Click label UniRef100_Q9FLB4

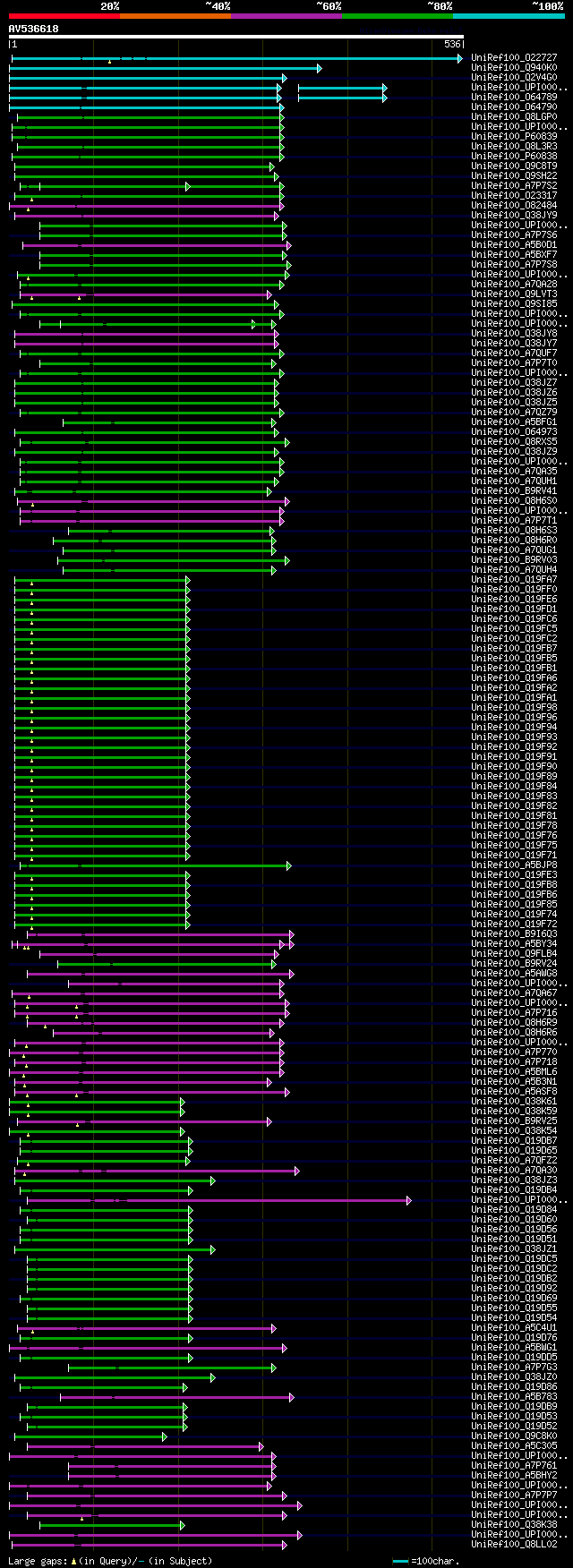tap(514, 954)
